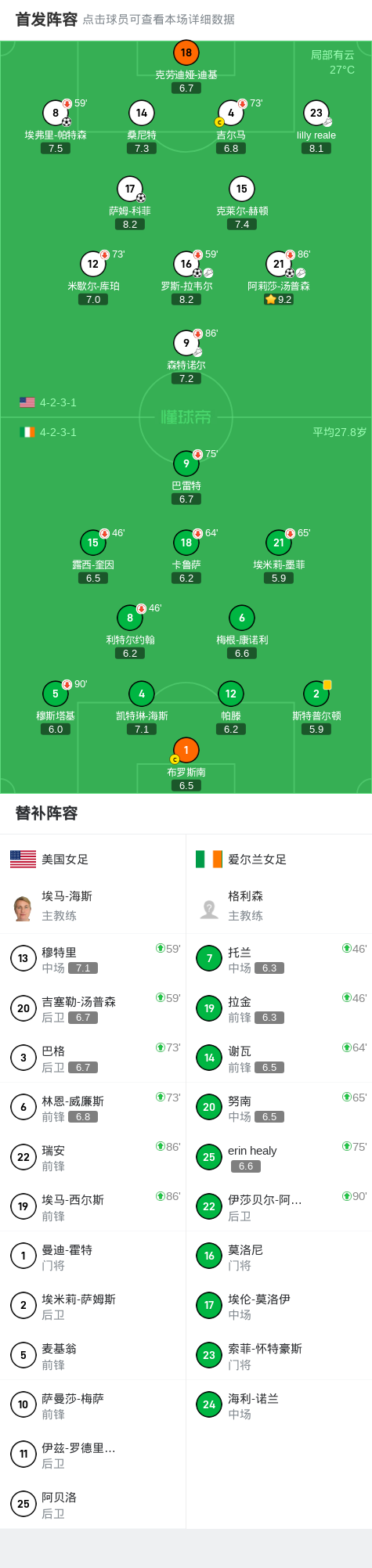Image resolution: width=372 pixels, height=1568 pixels.
Task: Select player 23 lilly reale circle
Action: pyautogui.click(x=316, y=113)
